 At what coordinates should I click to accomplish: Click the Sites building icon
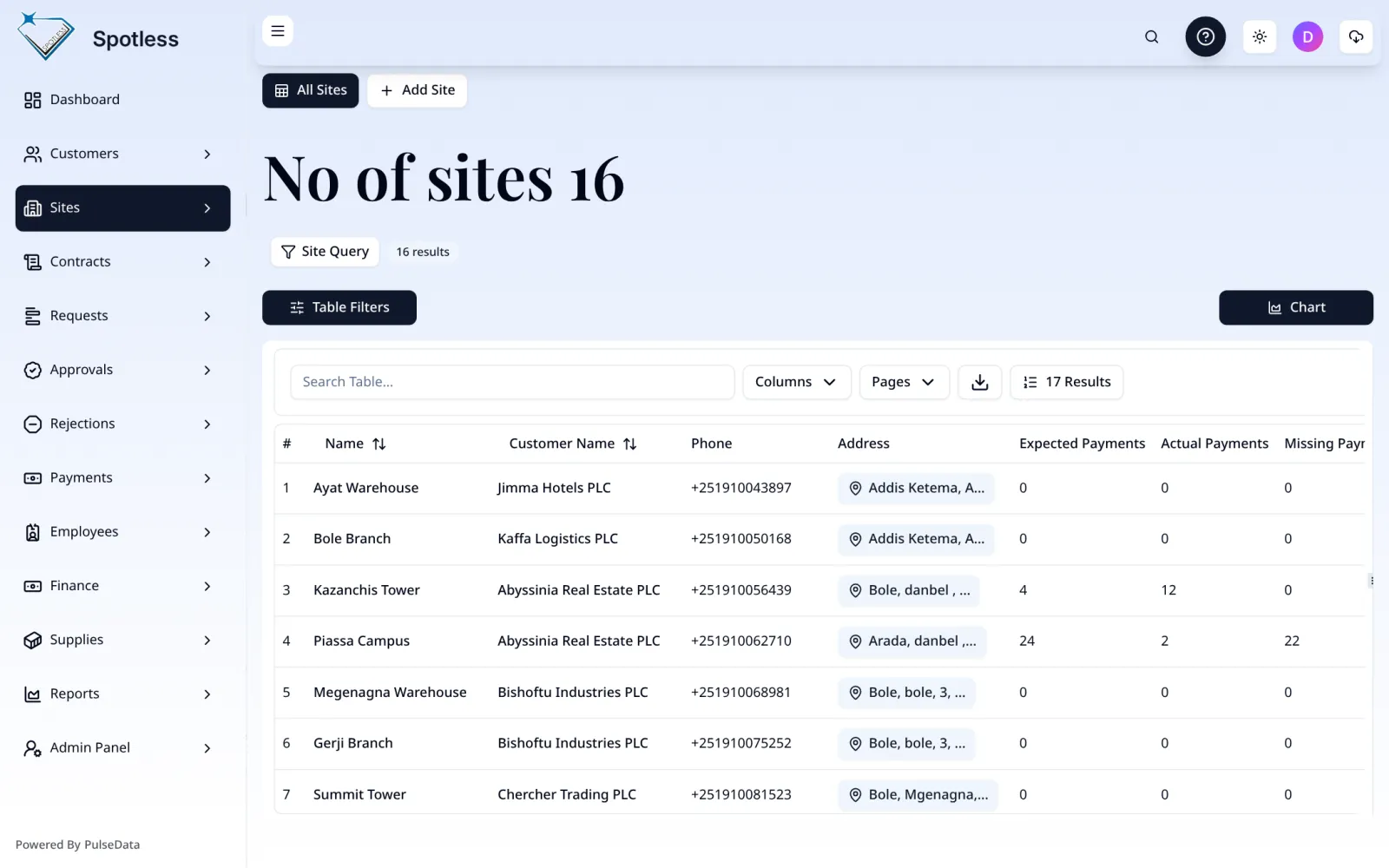click(x=32, y=208)
